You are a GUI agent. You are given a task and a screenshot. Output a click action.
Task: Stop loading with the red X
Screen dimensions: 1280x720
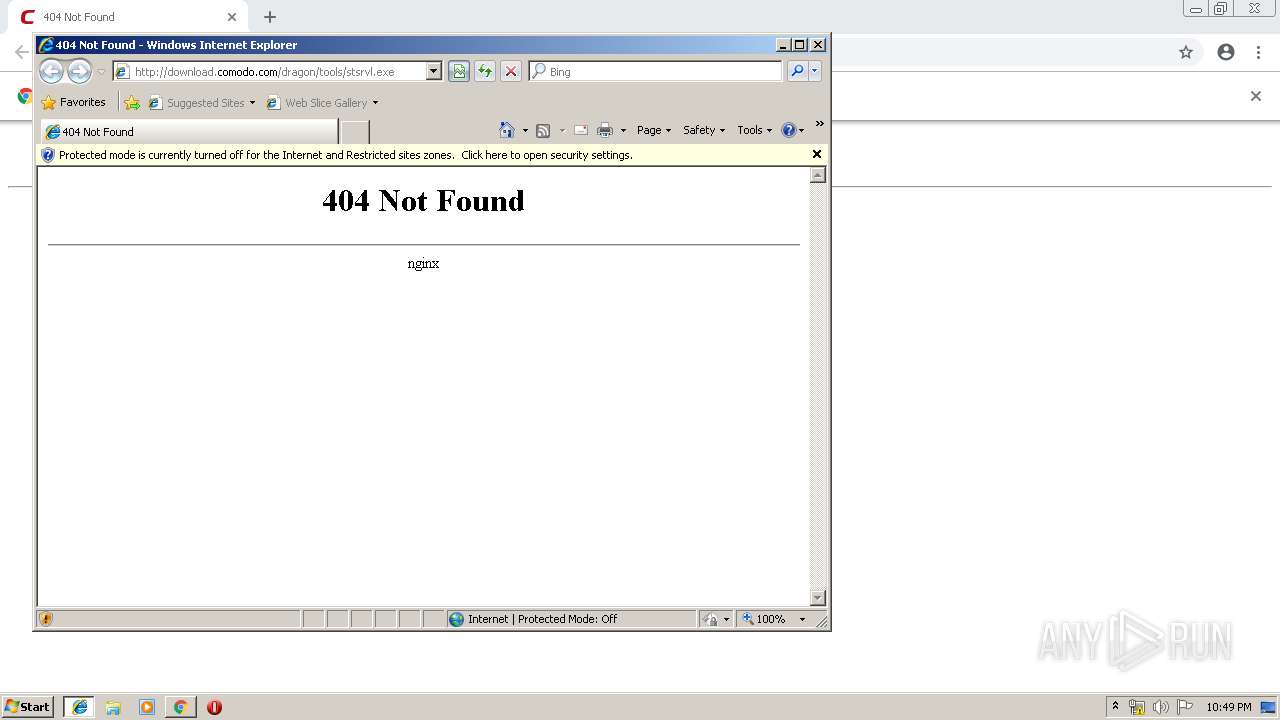pos(511,71)
